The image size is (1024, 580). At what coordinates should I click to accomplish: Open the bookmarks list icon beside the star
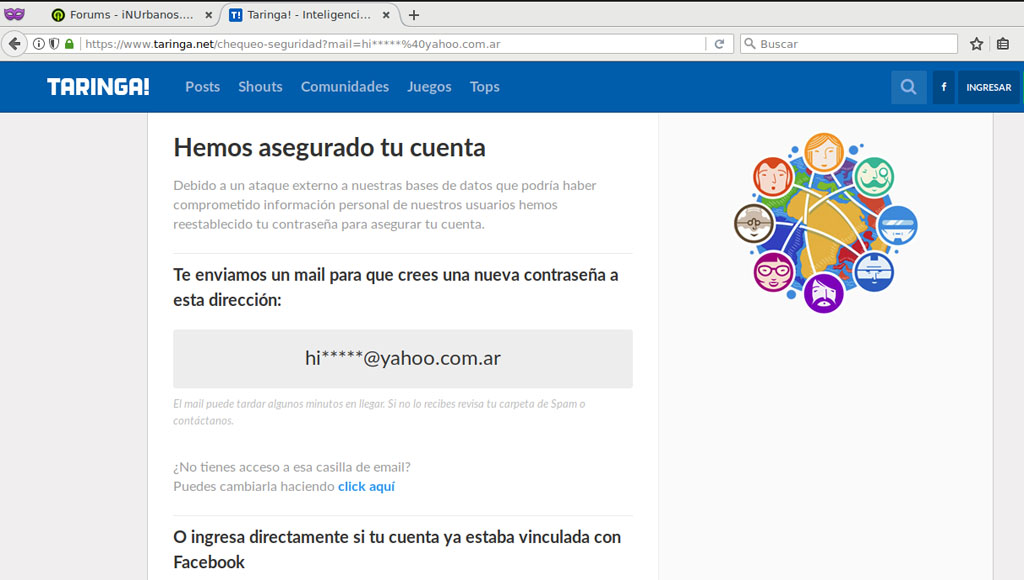click(1002, 43)
